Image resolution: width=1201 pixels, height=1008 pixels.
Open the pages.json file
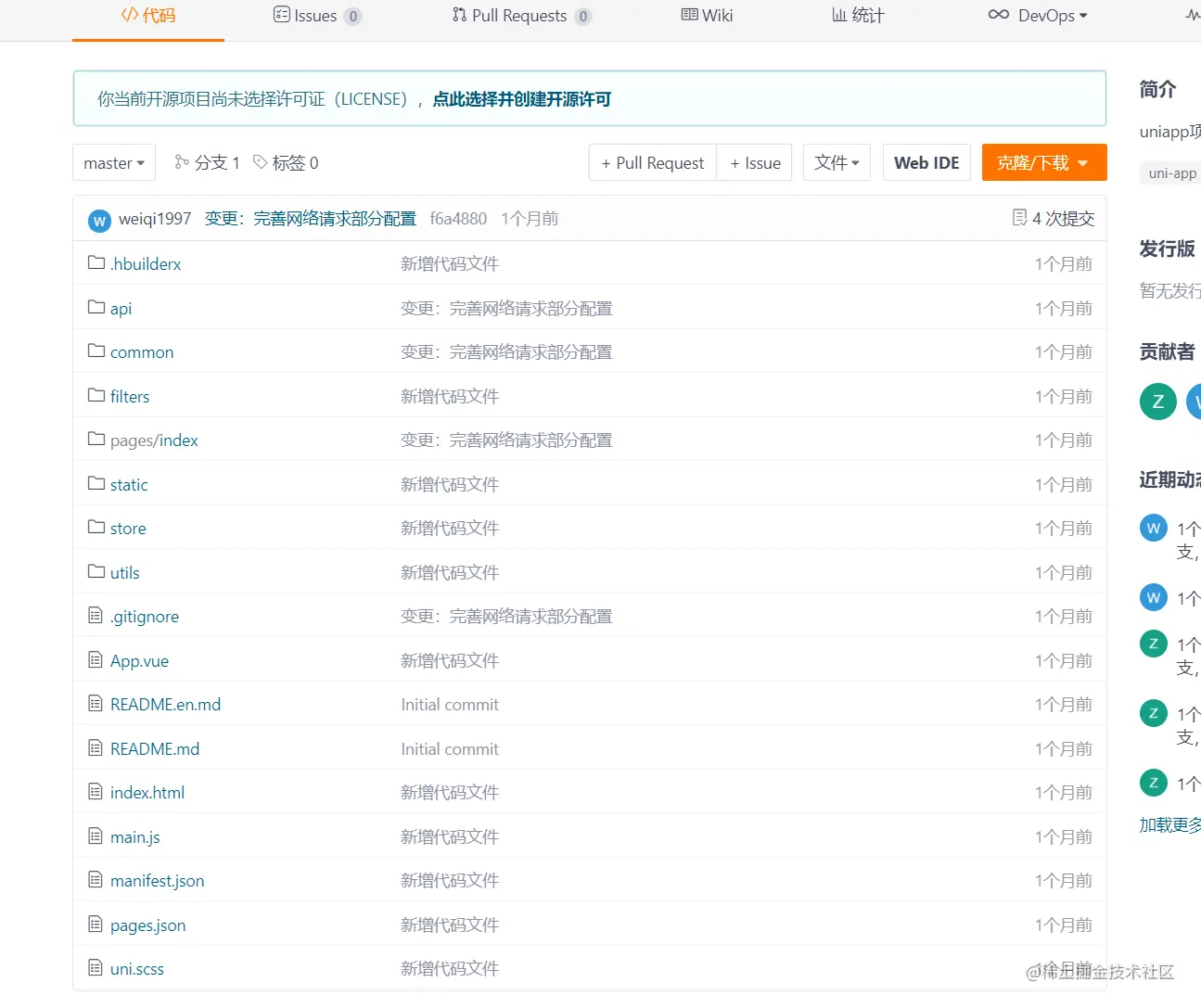click(x=148, y=925)
